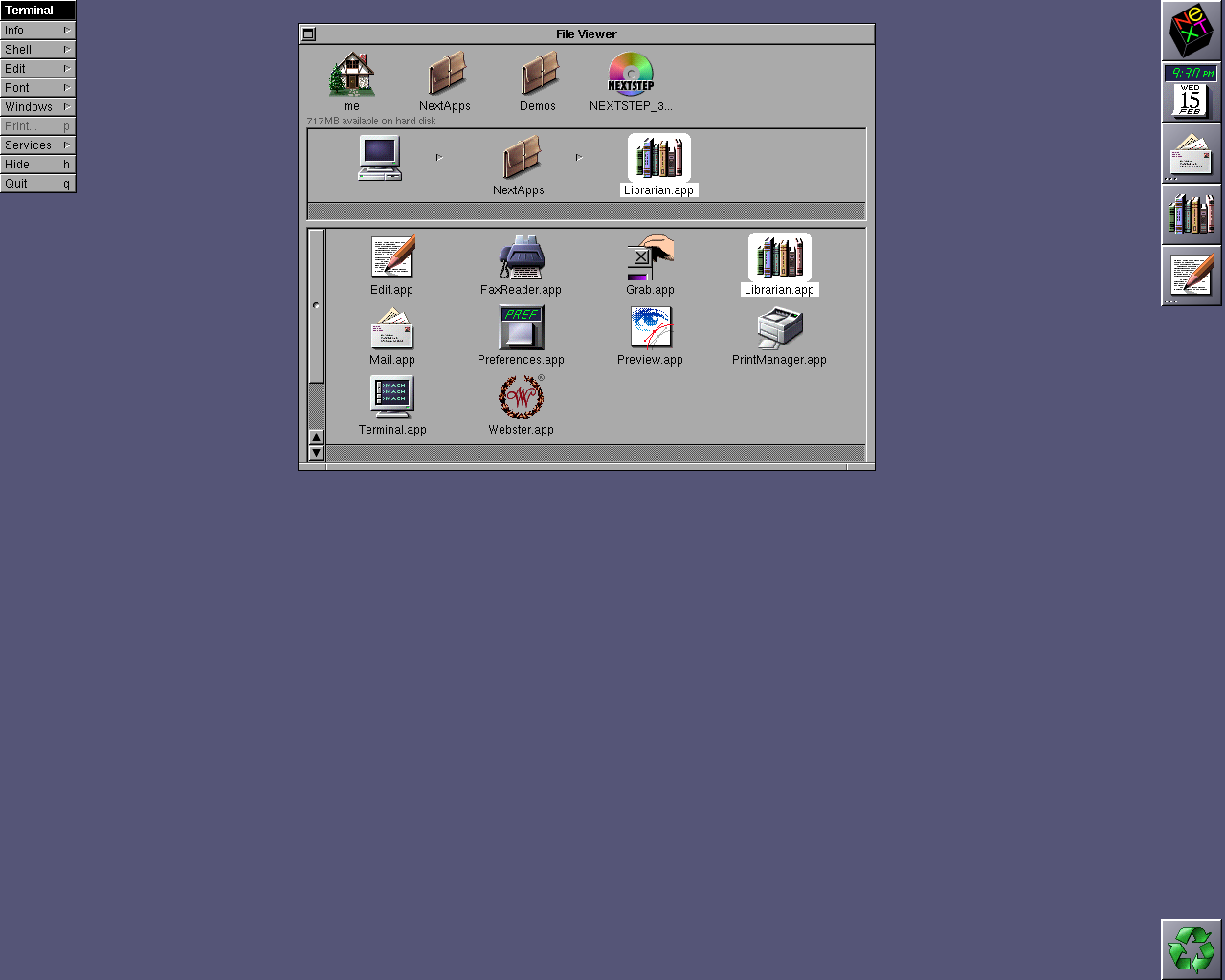Image resolution: width=1225 pixels, height=980 pixels.
Task: Click the browser scroll down arrow
Action: coord(317,453)
